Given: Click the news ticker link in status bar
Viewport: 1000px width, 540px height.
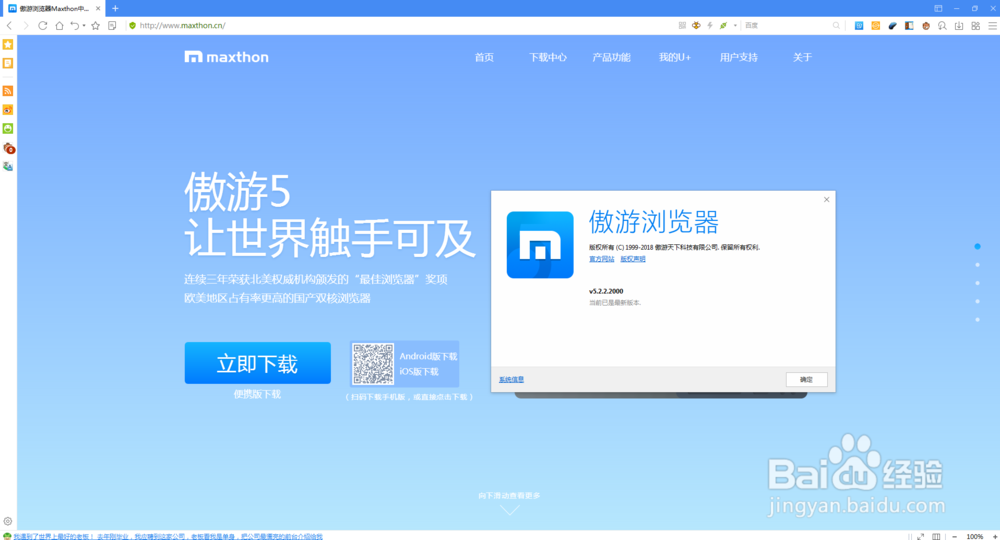Looking at the screenshot, I should point(168,537).
